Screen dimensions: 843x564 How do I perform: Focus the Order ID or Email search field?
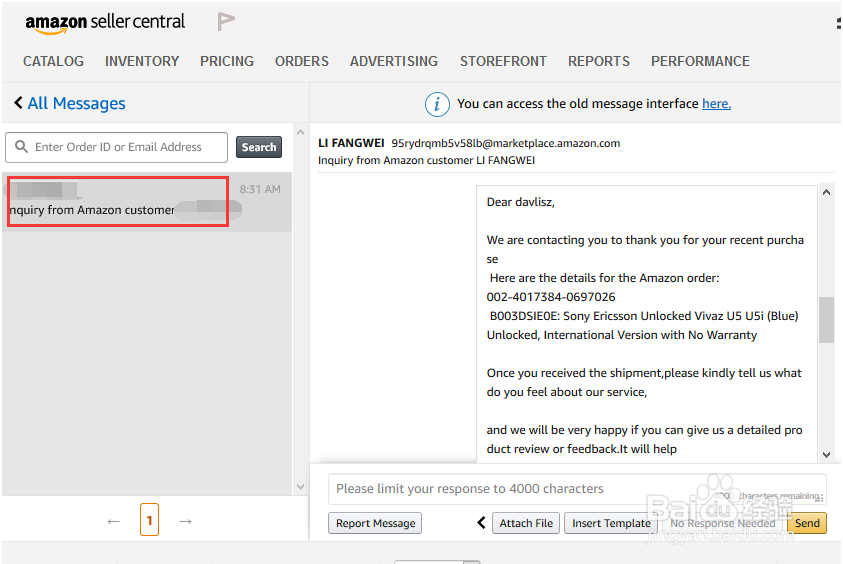(x=117, y=147)
